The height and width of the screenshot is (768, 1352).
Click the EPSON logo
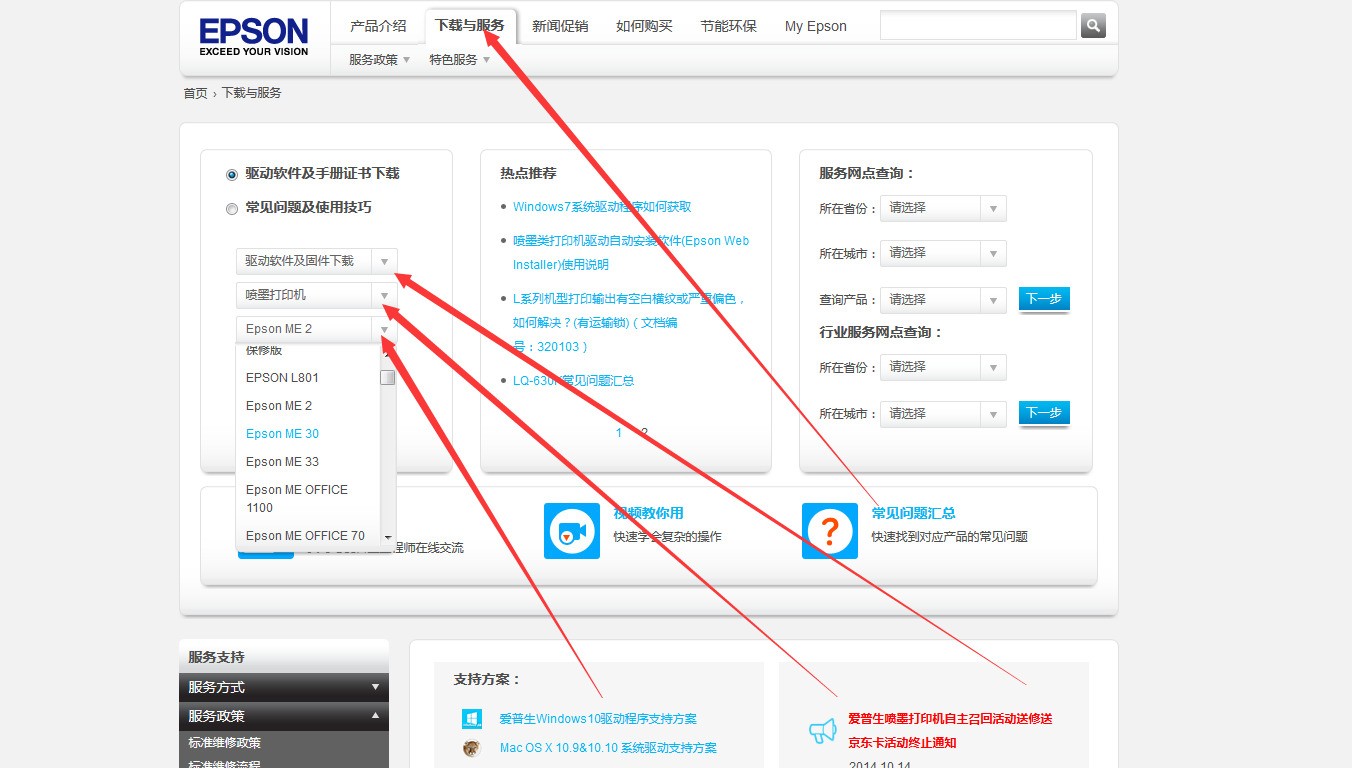(x=254, y=38)
